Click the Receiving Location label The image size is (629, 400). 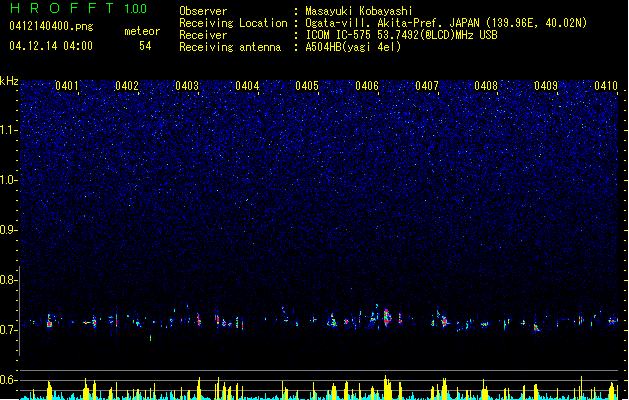click(x=233, y=23)
